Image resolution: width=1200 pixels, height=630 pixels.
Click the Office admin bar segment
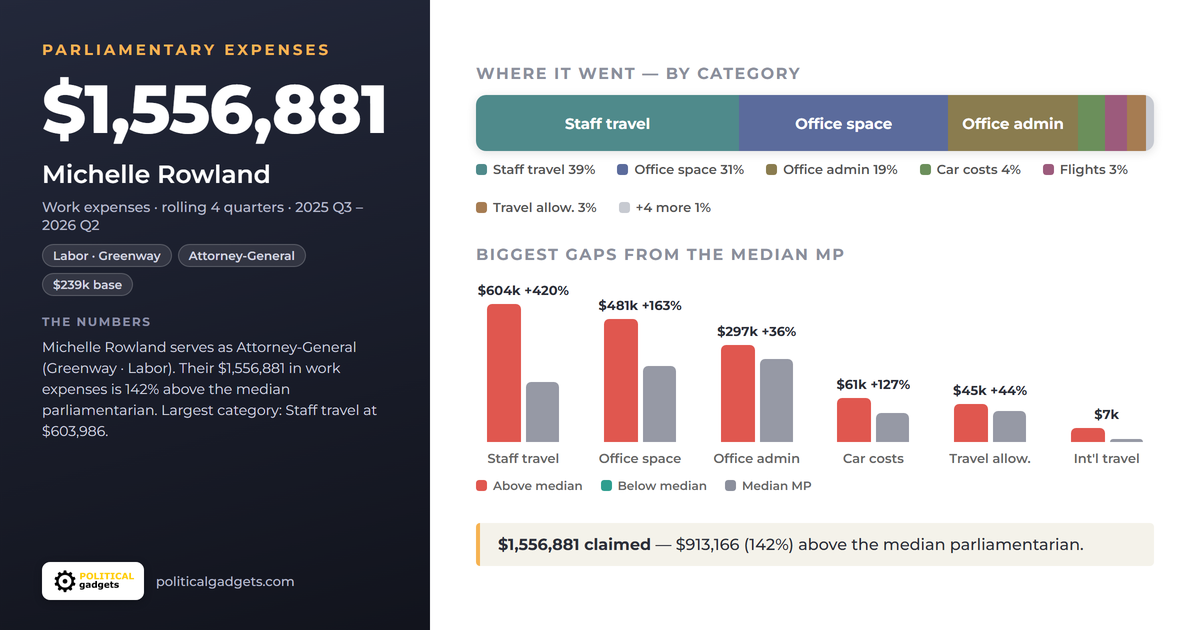1013,123
